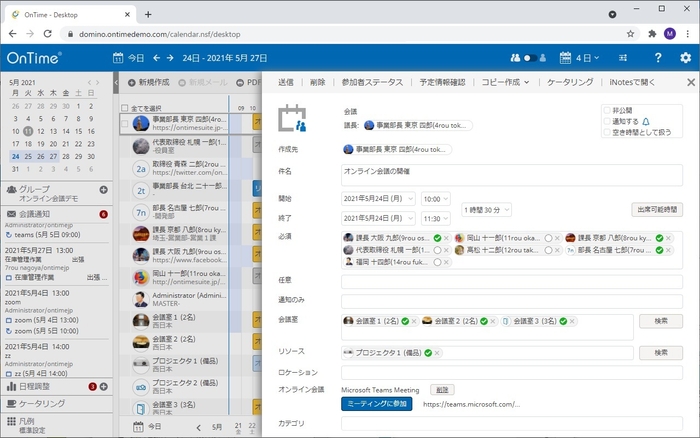
Task: Expand コピー作成 dropdown menu
Action: pyautogui.click(x=505, y=82)
